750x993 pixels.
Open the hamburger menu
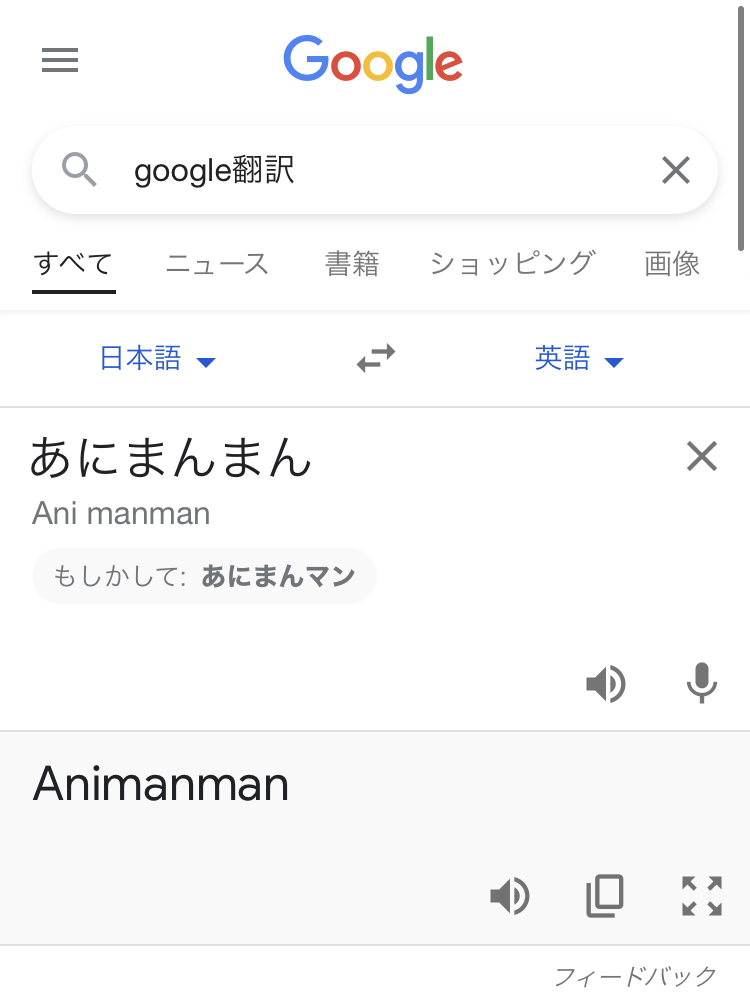tap(60, 61)
